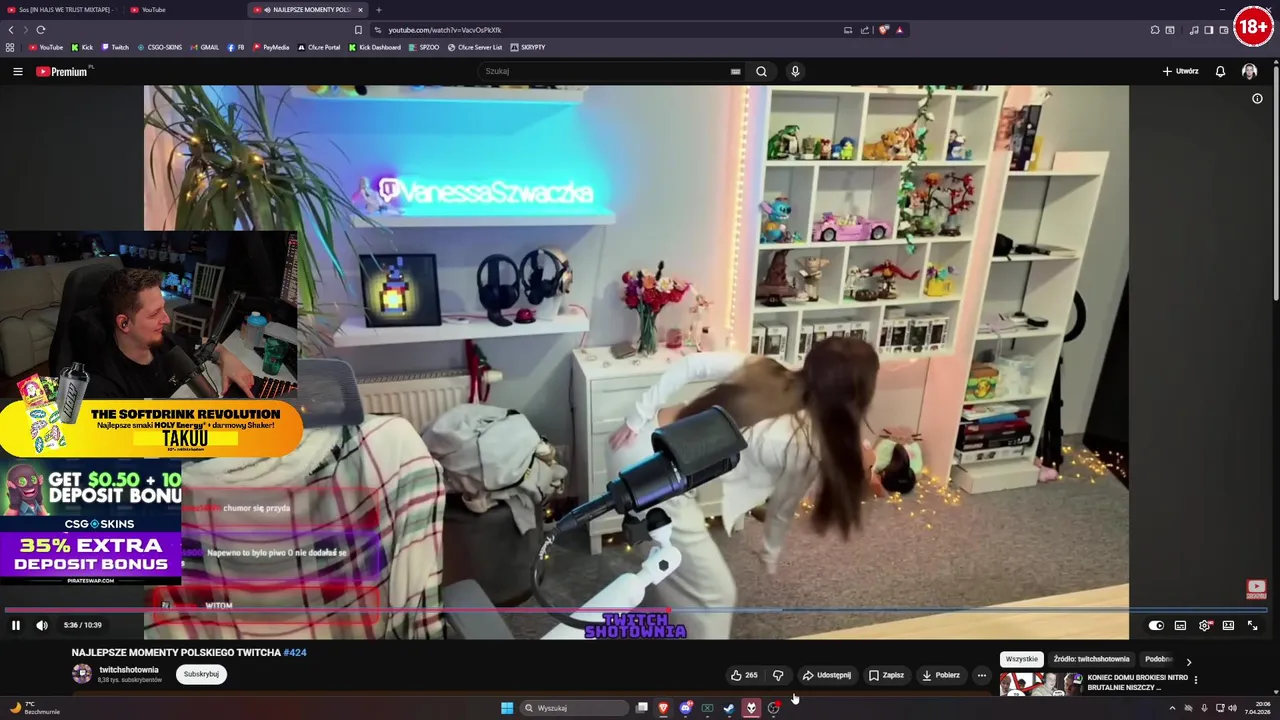The width and height of the screenshot is (1280, 720).
Task: Click the Pobierz download button
Action: (940, 675)
